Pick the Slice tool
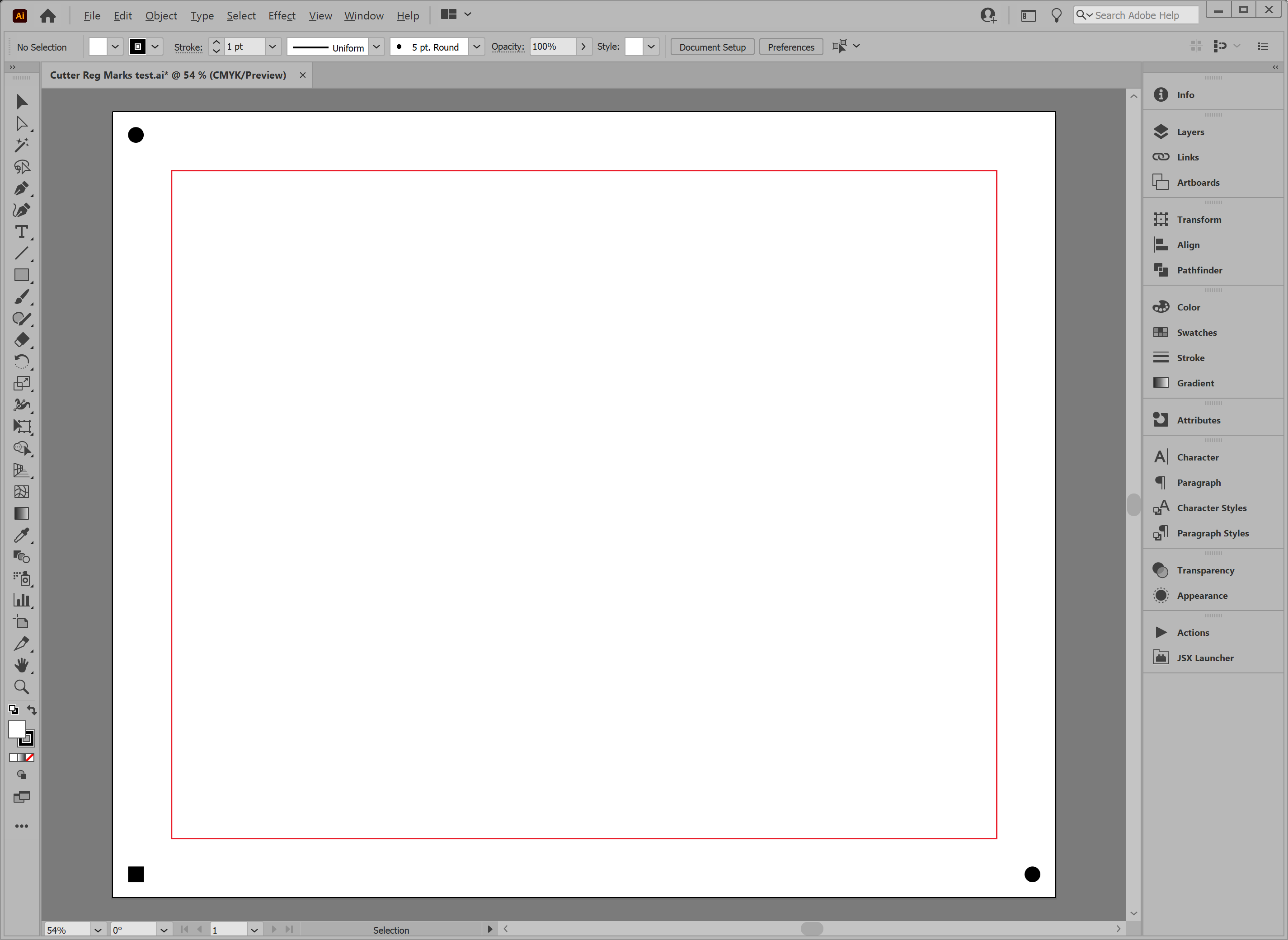This screenshot has width=1288, height=940. point(22,644)
